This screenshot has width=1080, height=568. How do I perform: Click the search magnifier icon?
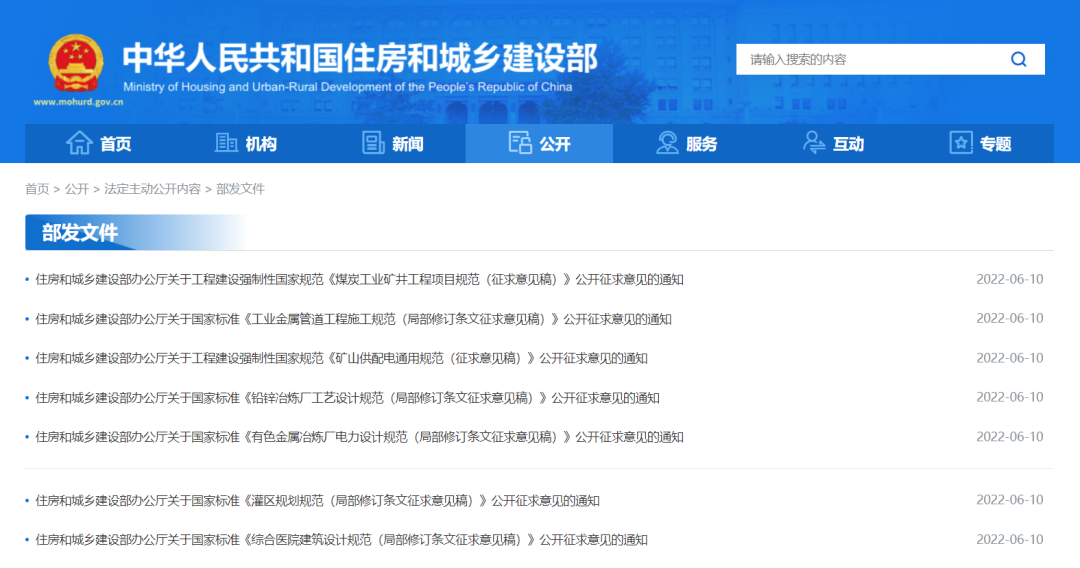pos(1019,59)
